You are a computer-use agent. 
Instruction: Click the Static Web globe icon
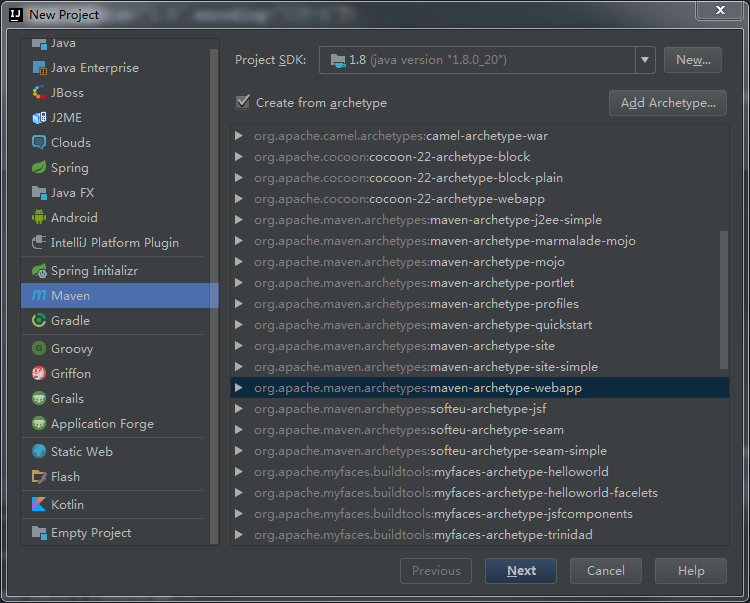(39, 451)
